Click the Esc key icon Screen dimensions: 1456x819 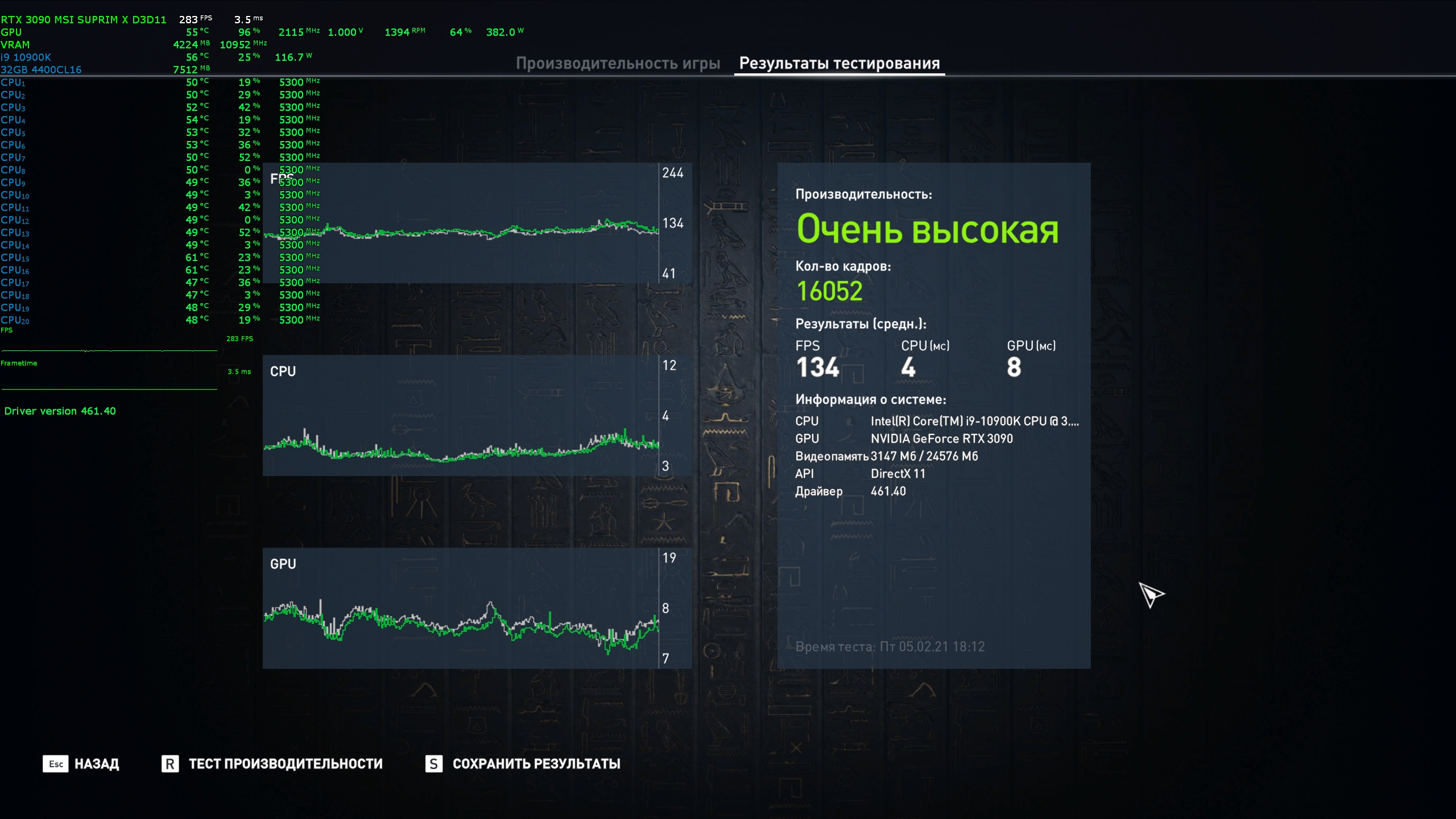point(55,764)
